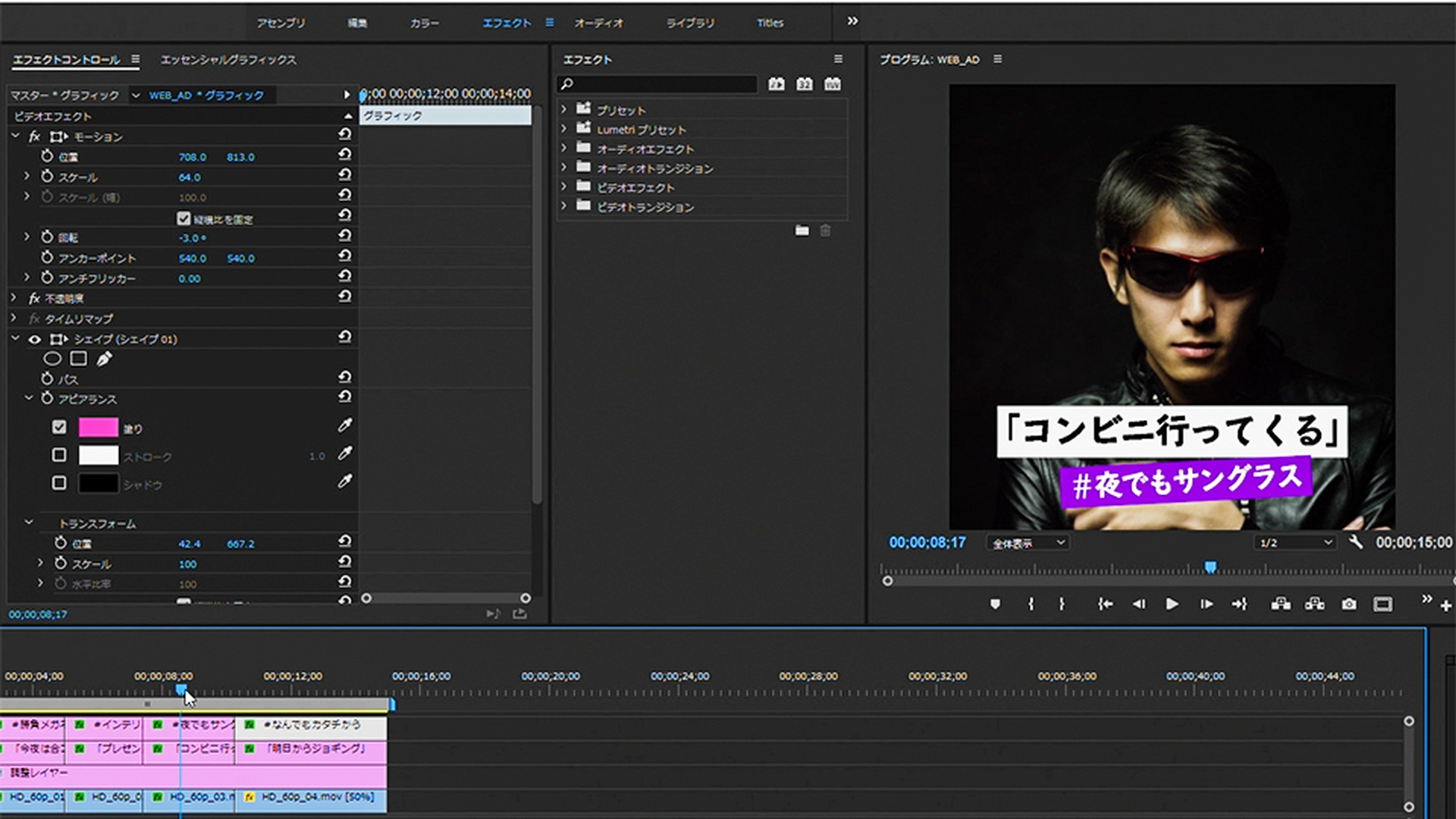Click the export frame camera icon

point(1348,604)
